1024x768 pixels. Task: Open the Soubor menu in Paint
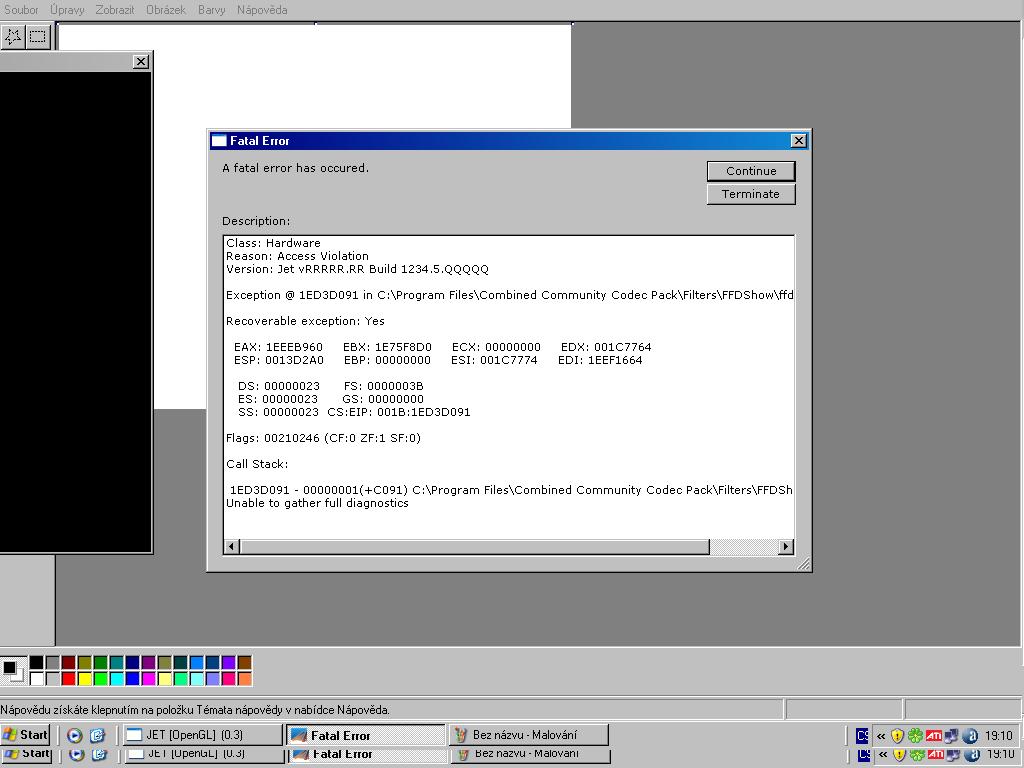[x=21, y=10]
